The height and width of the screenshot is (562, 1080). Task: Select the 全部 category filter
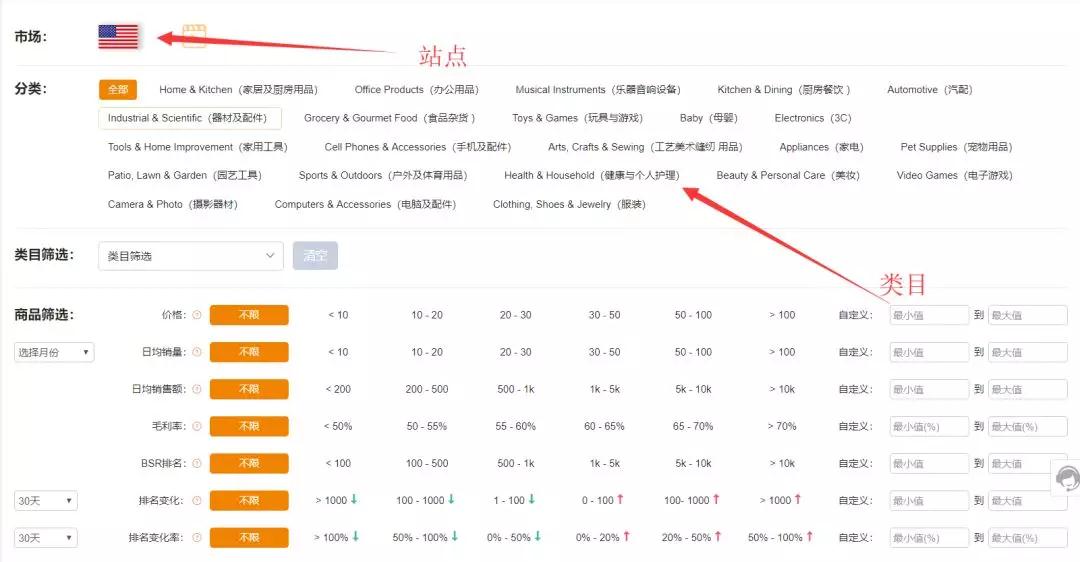[118, 90]
